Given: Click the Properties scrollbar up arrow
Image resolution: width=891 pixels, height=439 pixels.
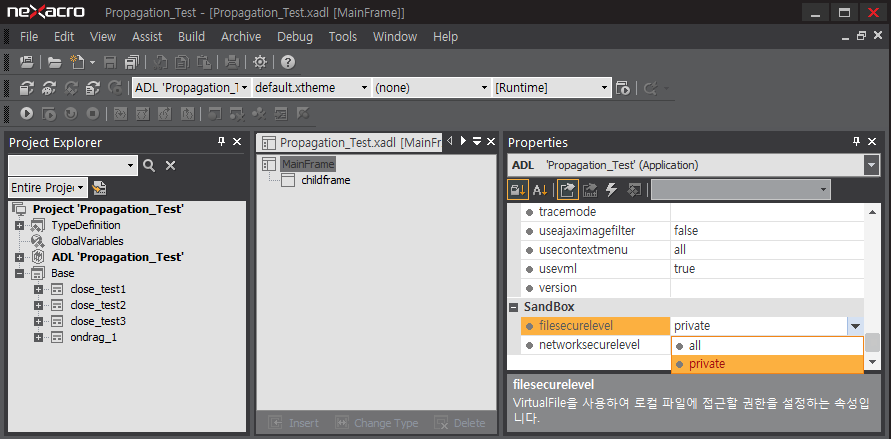Looking at the screenshot, I should (872, 212).
